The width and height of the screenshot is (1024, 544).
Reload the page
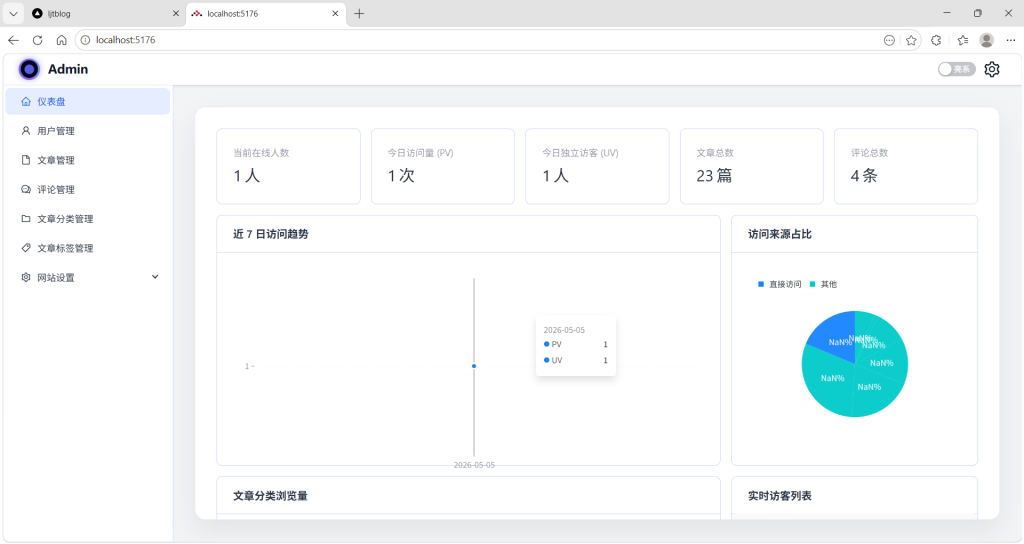[38, 40]
